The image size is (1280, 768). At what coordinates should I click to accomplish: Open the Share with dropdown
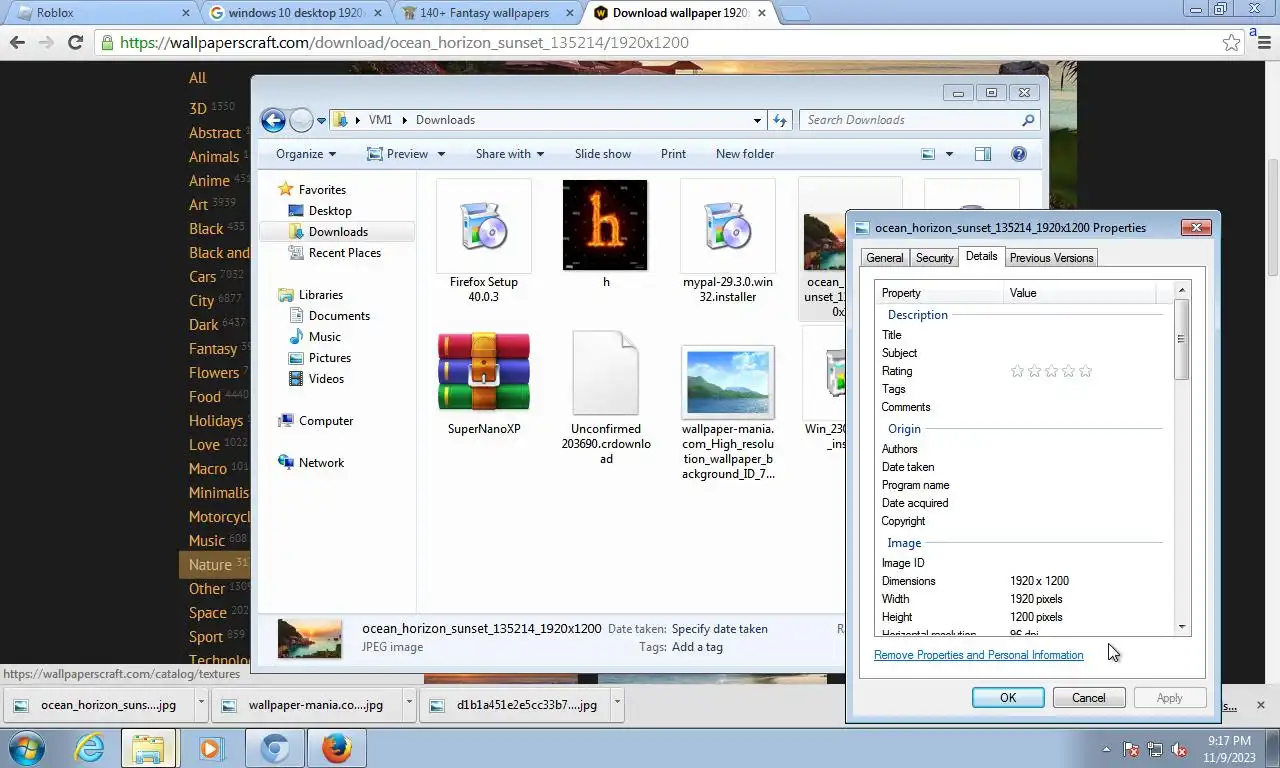point(510,154)
